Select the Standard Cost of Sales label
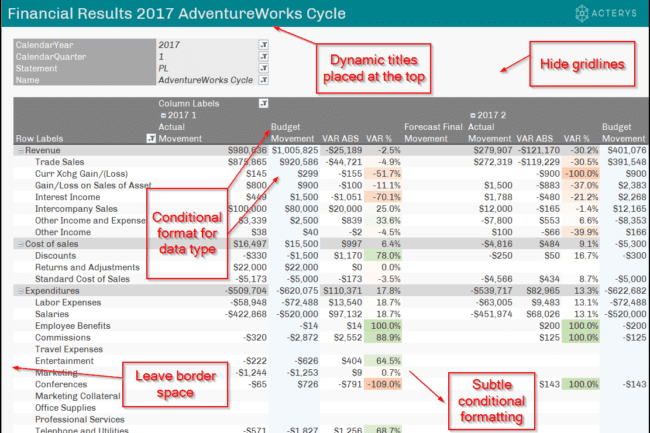 pos(82,279)
